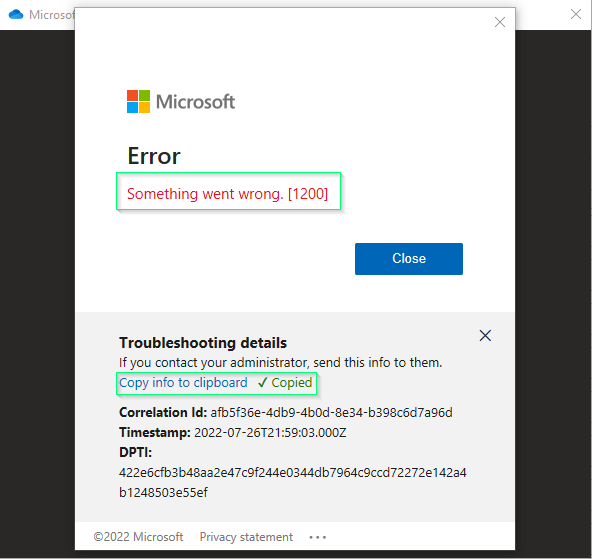
Task: Click the Microsoft wordmark text
Action: point(196,102)
